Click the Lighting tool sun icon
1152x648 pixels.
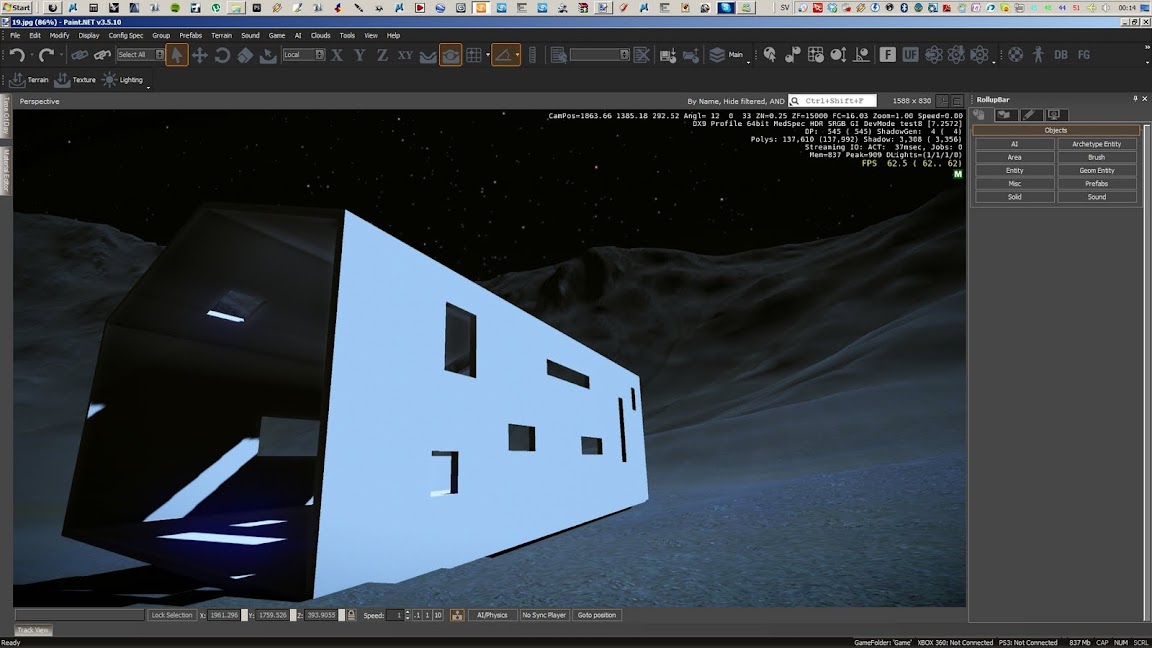(x=110, y=80)
